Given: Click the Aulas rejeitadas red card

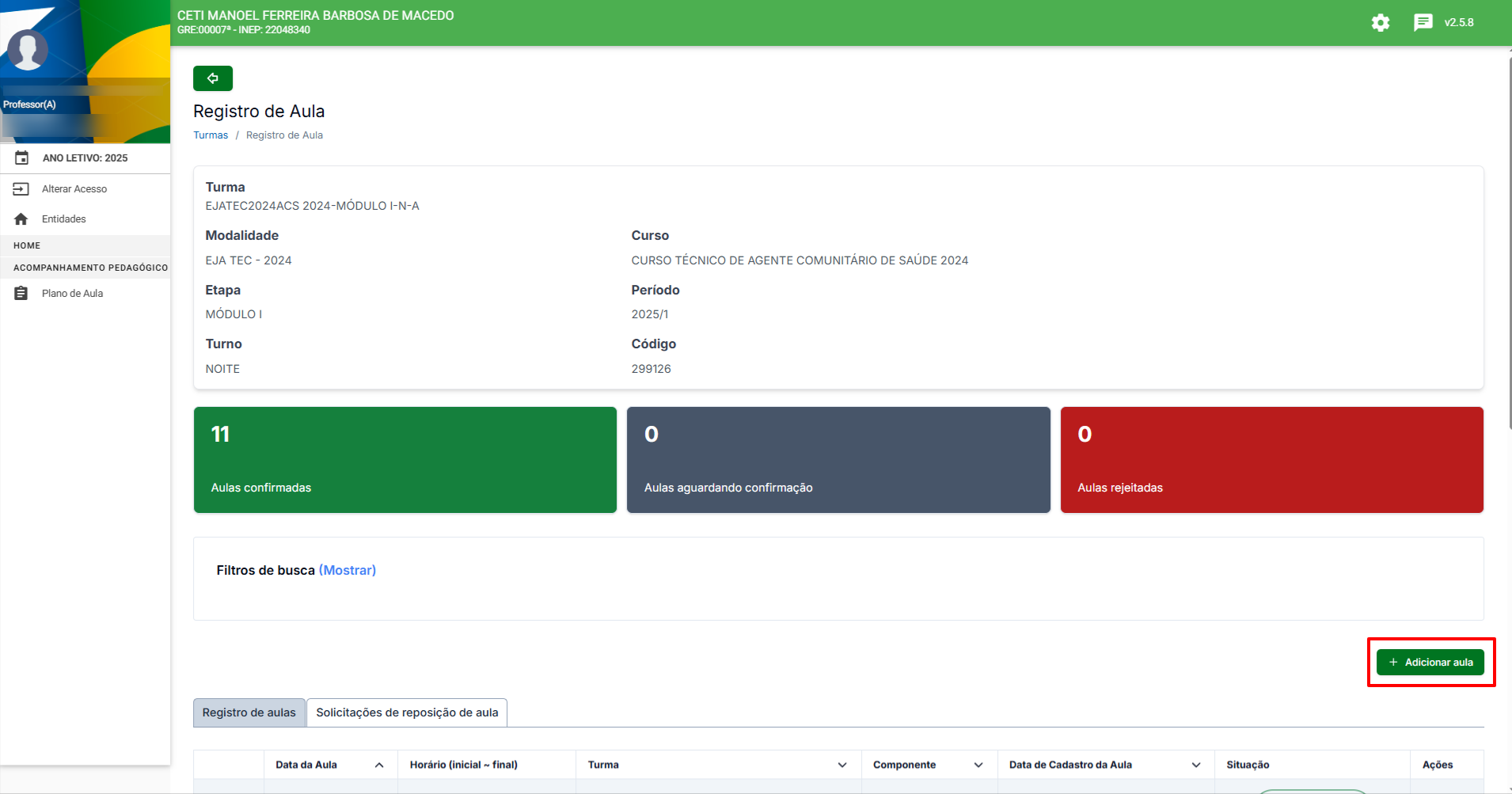Looking at the screenshot, I should coord(1271,460).
